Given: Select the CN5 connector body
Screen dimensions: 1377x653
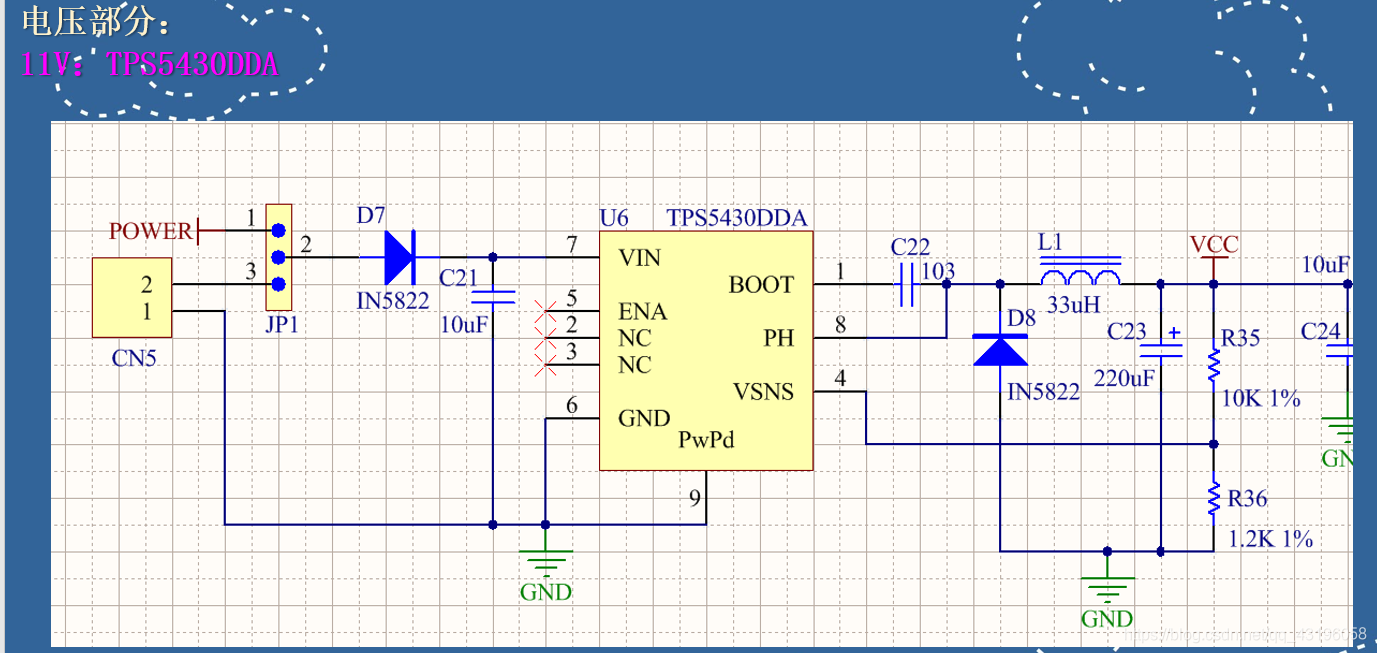Looking at the screenshot, I should (132, 298).
